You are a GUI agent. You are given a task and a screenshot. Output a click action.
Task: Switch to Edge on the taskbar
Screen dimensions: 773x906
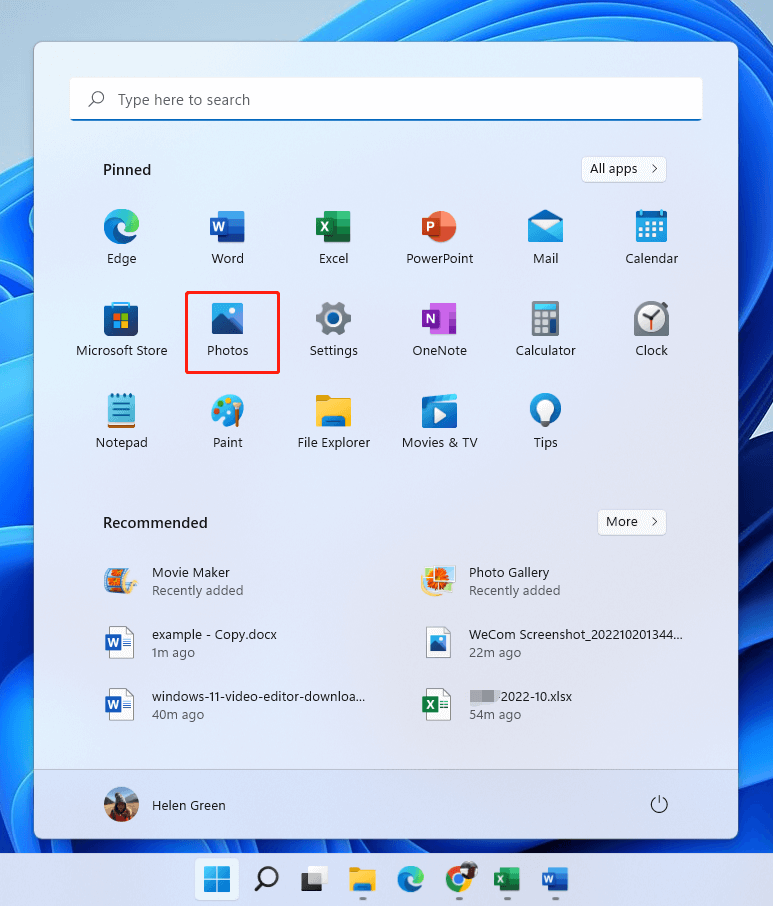coord(410,879)
